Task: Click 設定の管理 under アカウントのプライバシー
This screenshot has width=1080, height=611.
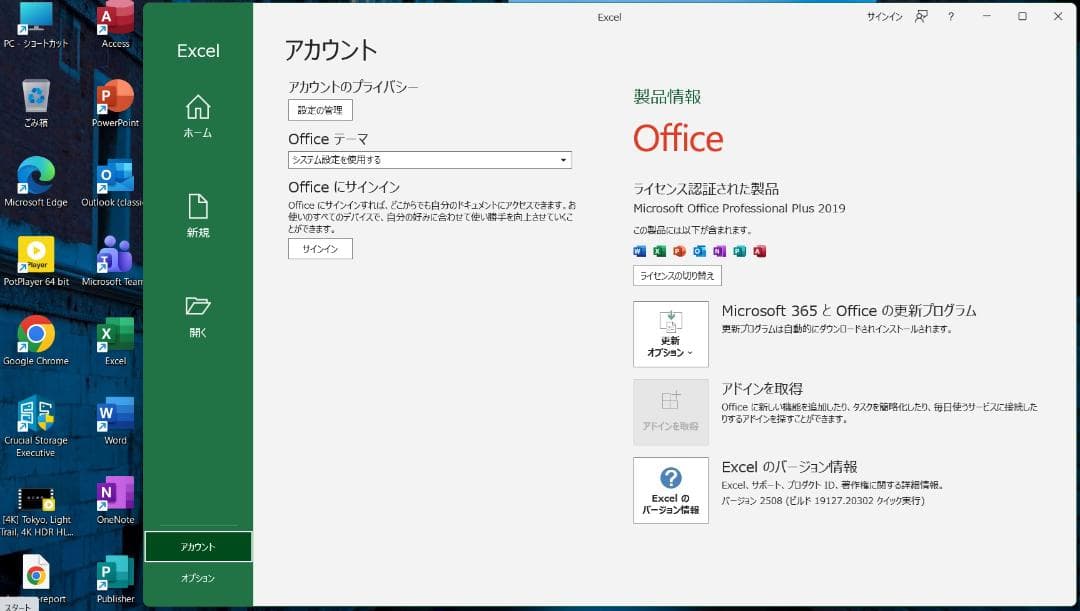Action: coord(320,110)
